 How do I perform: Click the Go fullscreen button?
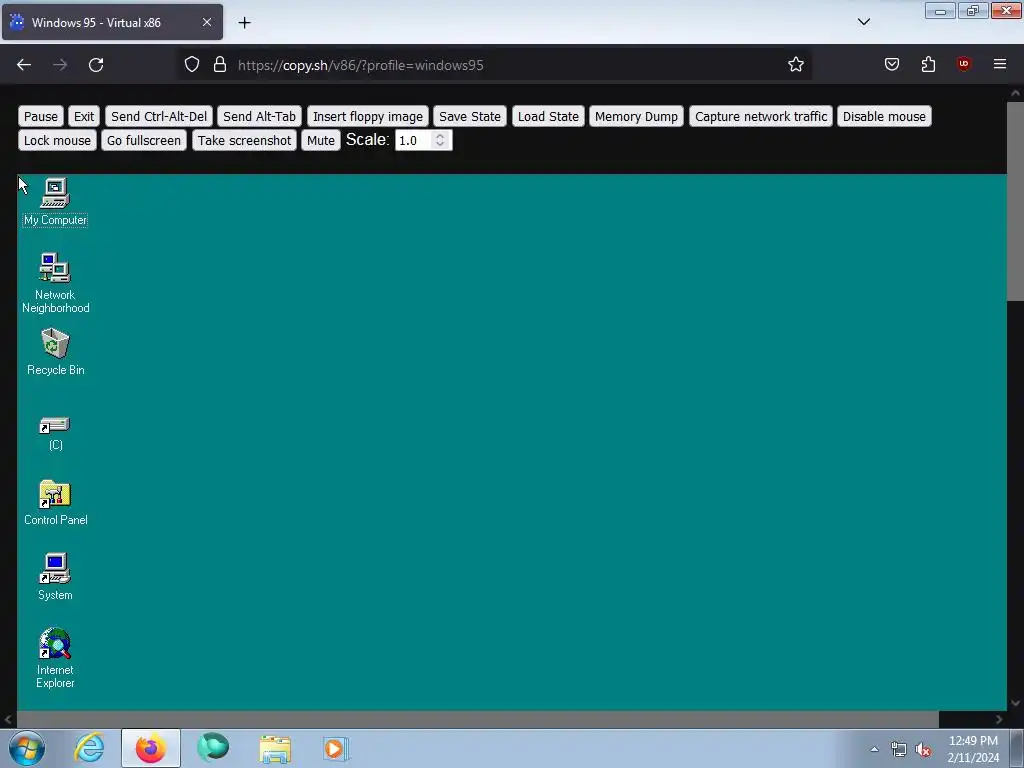pyautogui.click(x=144, y=140)
